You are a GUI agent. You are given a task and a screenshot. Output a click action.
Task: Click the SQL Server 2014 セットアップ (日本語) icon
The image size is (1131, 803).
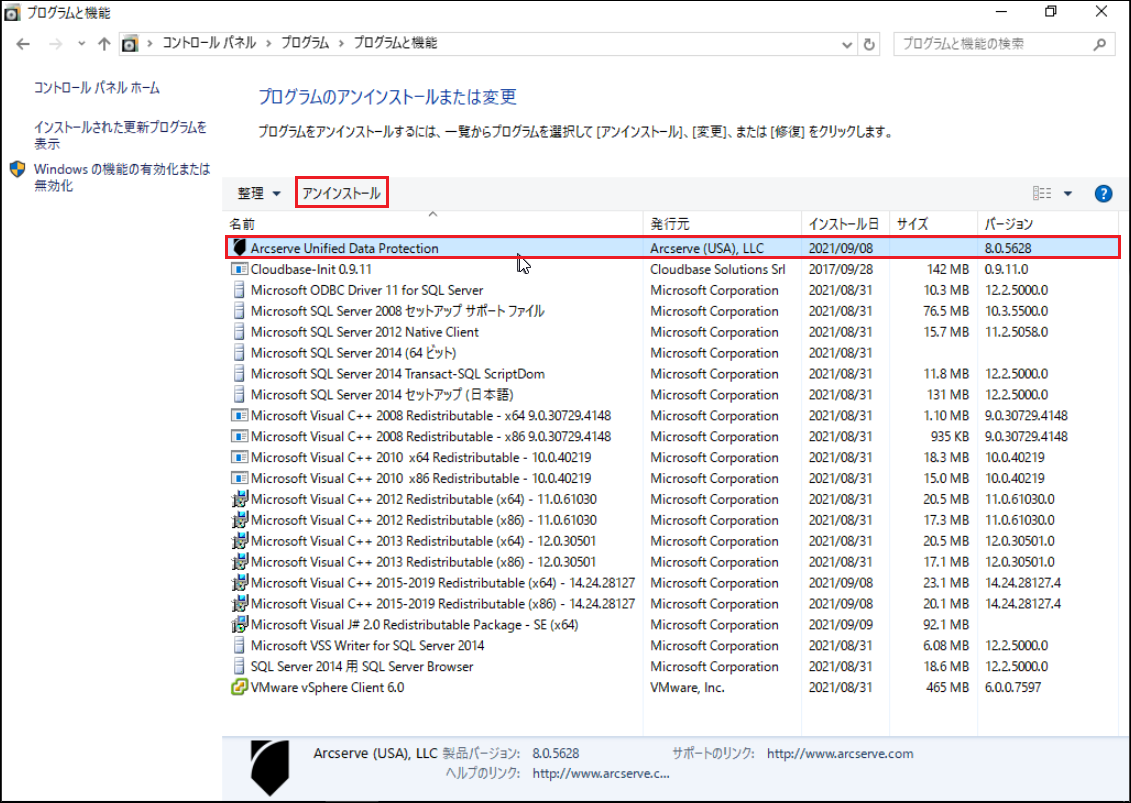pyautogui.click(x=239, y=395)
